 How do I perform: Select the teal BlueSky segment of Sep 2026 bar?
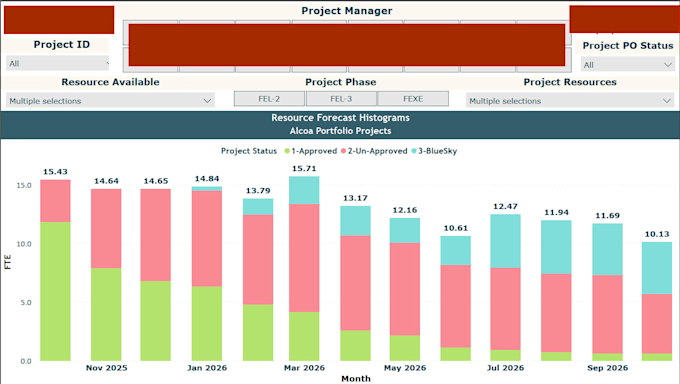coord(608,249)
